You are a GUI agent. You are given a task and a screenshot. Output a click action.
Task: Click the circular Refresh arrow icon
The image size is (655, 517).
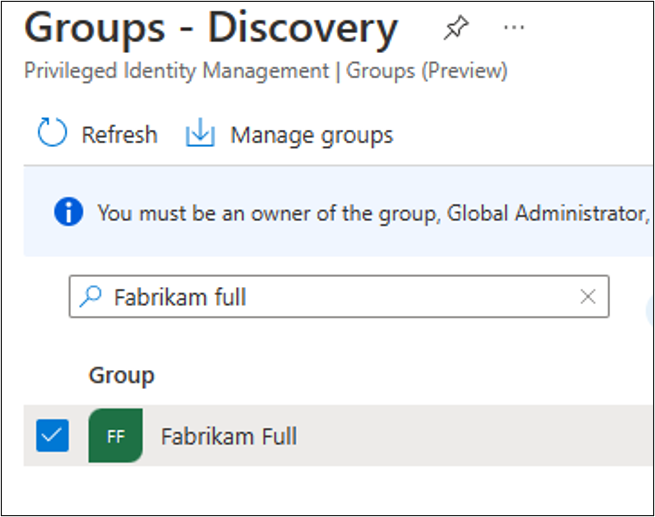coord(52,134)
